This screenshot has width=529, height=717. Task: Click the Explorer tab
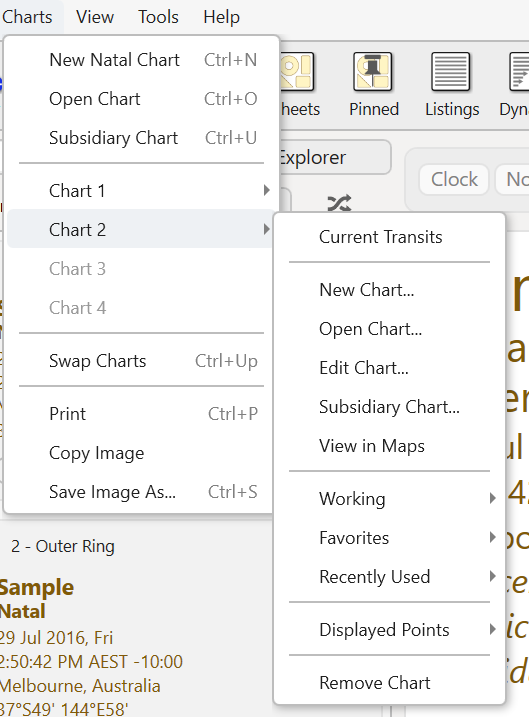click(x=335, y=157)
